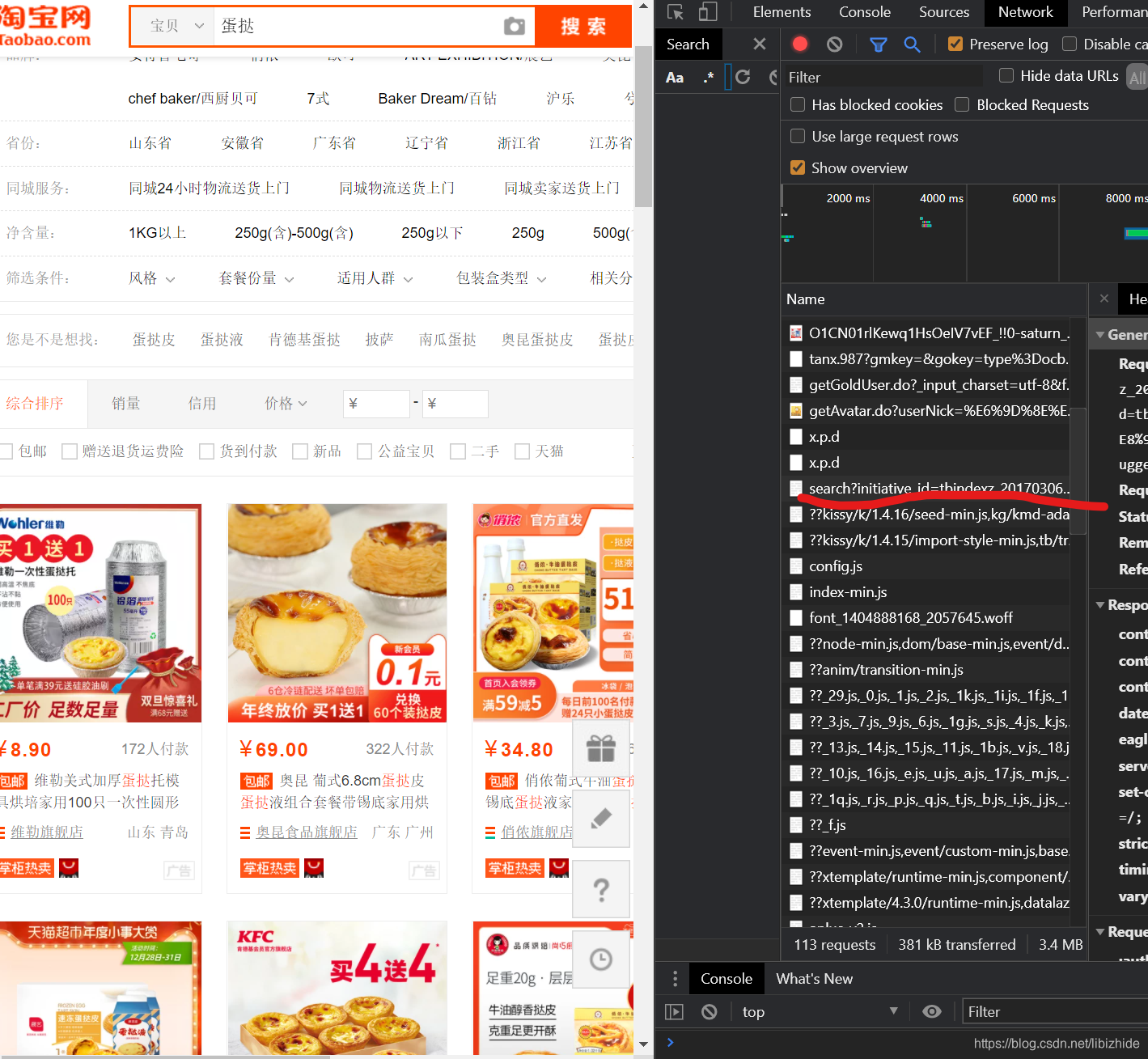Click the Taobao logo
Screen dimensions: 1148x1059
pos(45,26)
